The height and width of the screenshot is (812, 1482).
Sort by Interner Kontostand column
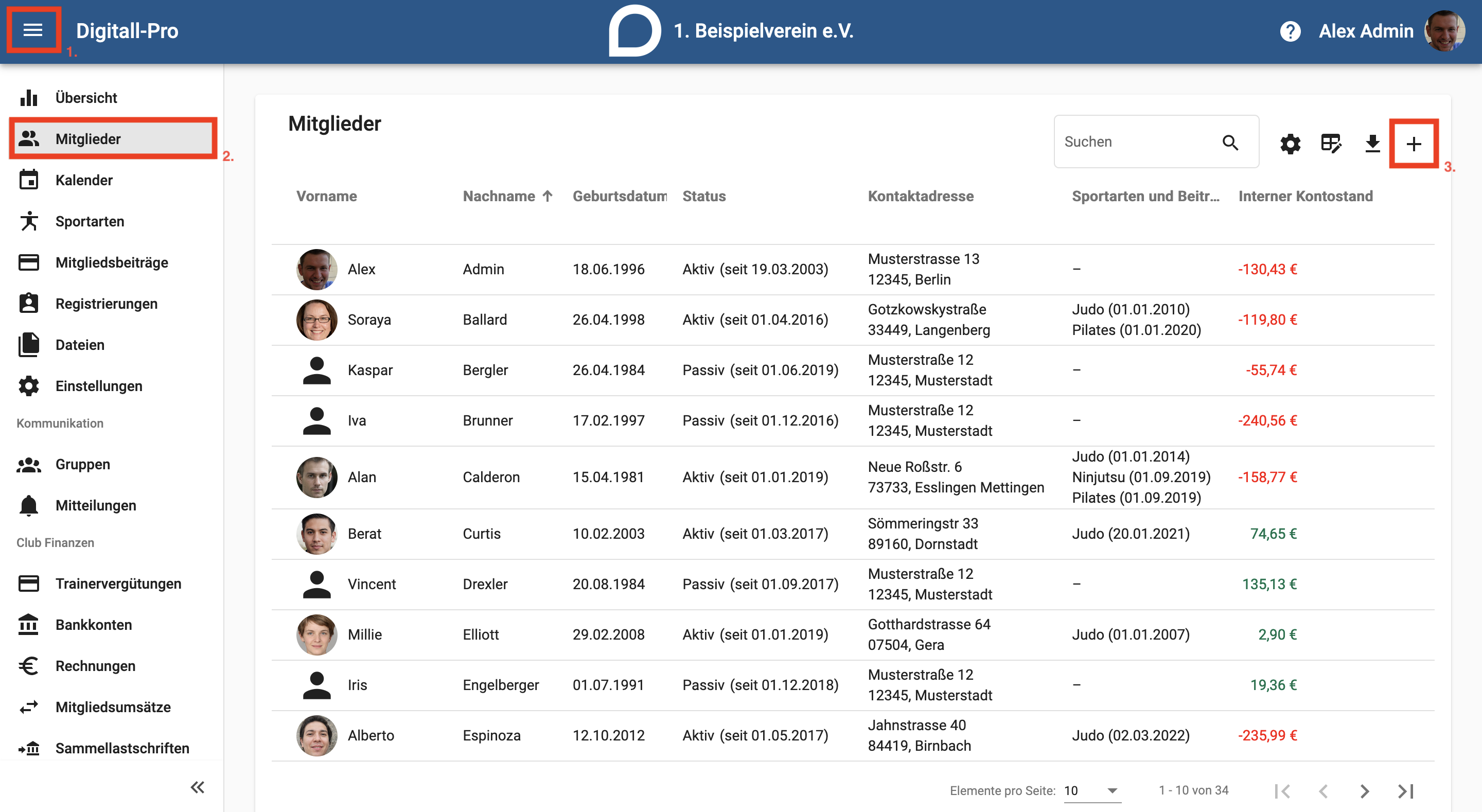pos(1305,196)
